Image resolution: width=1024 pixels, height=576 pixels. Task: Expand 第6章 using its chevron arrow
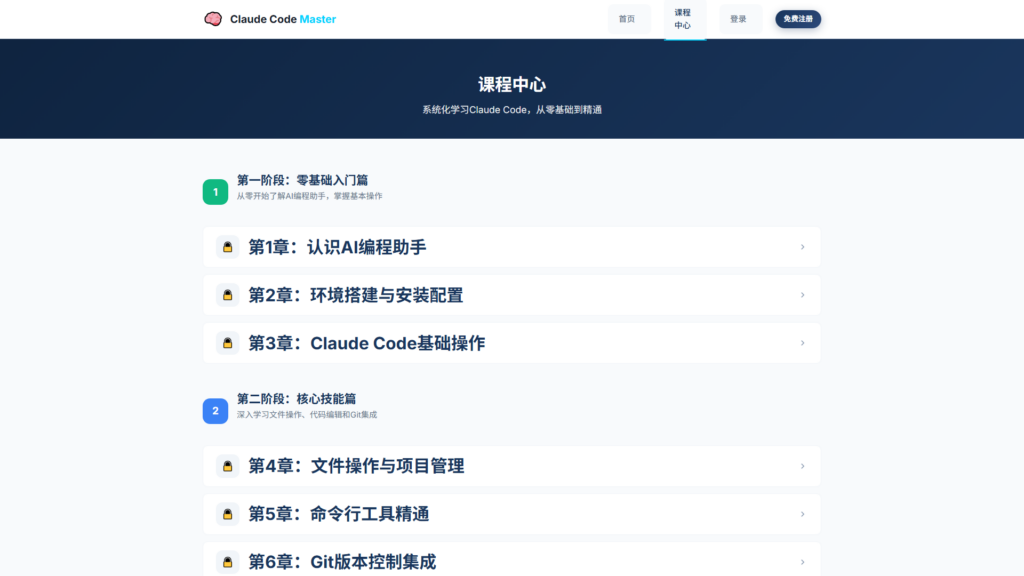pyautogui.click(x=803, y=562)
